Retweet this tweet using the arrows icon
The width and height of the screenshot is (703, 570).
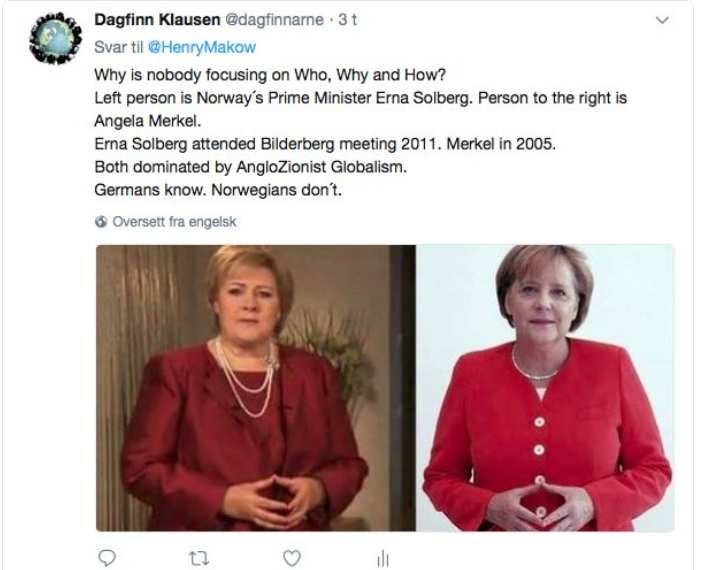pyautogui.click(x=200, y=558)
